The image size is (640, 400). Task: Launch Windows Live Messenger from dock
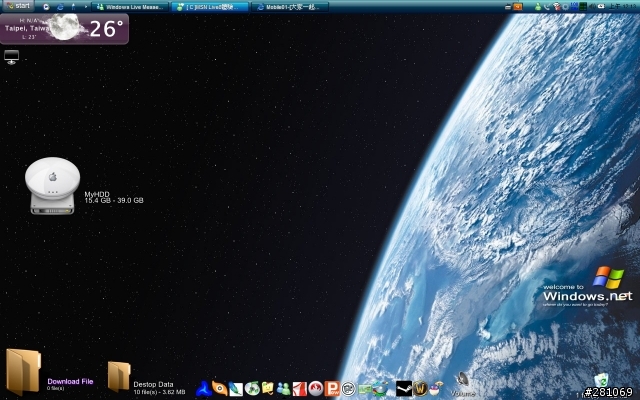284,389
